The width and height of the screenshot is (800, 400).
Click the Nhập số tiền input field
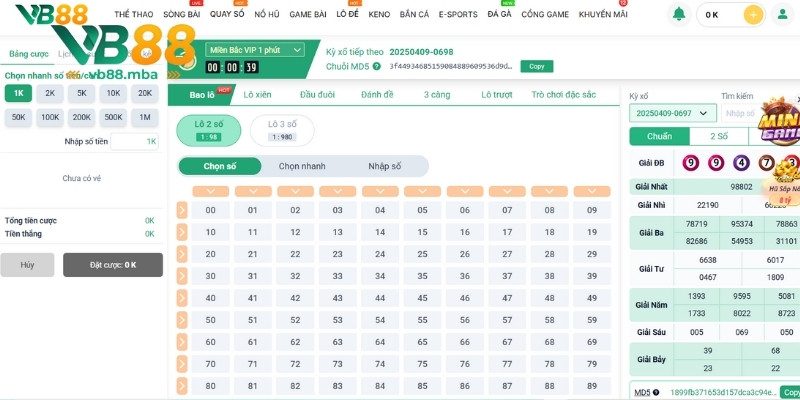(x=134, y=142)
